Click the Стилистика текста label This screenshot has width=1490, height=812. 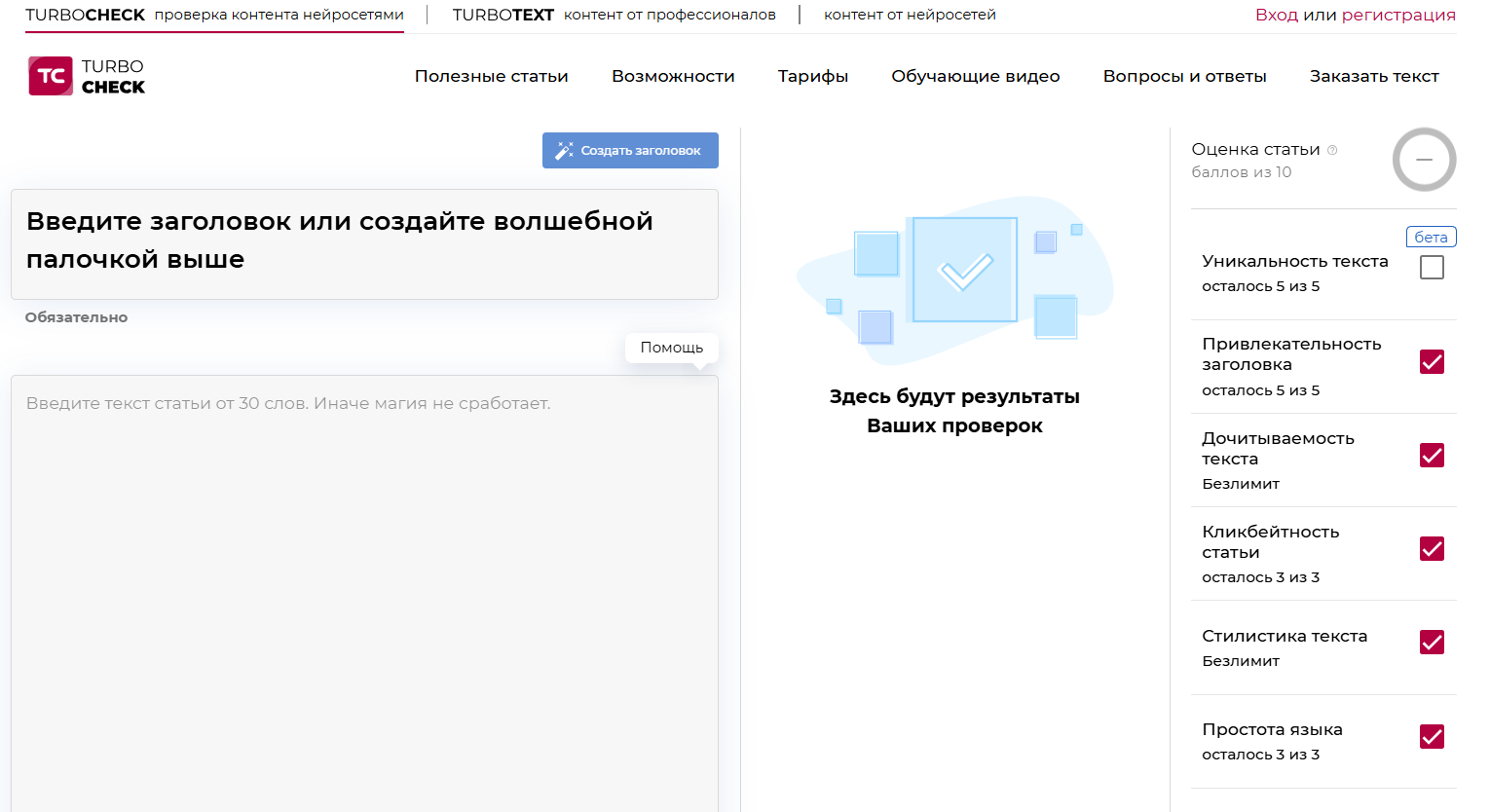[1285, 636]
